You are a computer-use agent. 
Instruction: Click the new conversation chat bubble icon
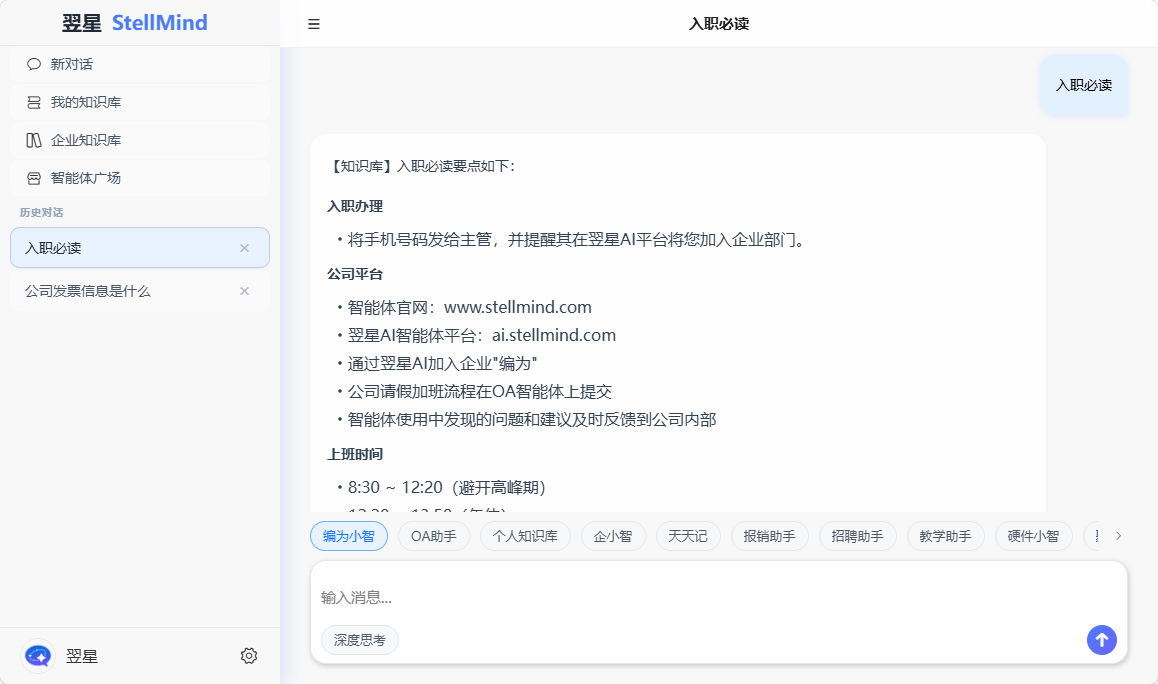[x=33, y=64]
